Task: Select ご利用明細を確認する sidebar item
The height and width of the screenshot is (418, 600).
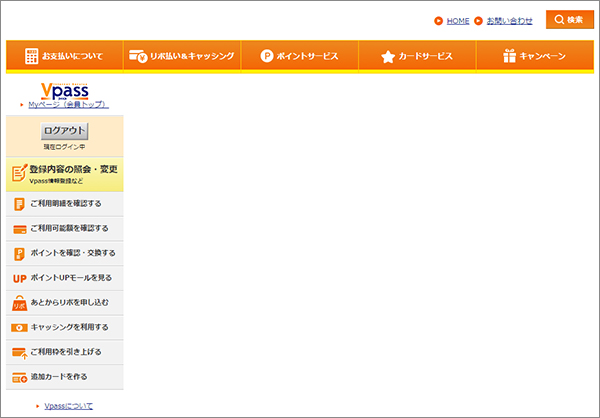Action: [65, 204]
